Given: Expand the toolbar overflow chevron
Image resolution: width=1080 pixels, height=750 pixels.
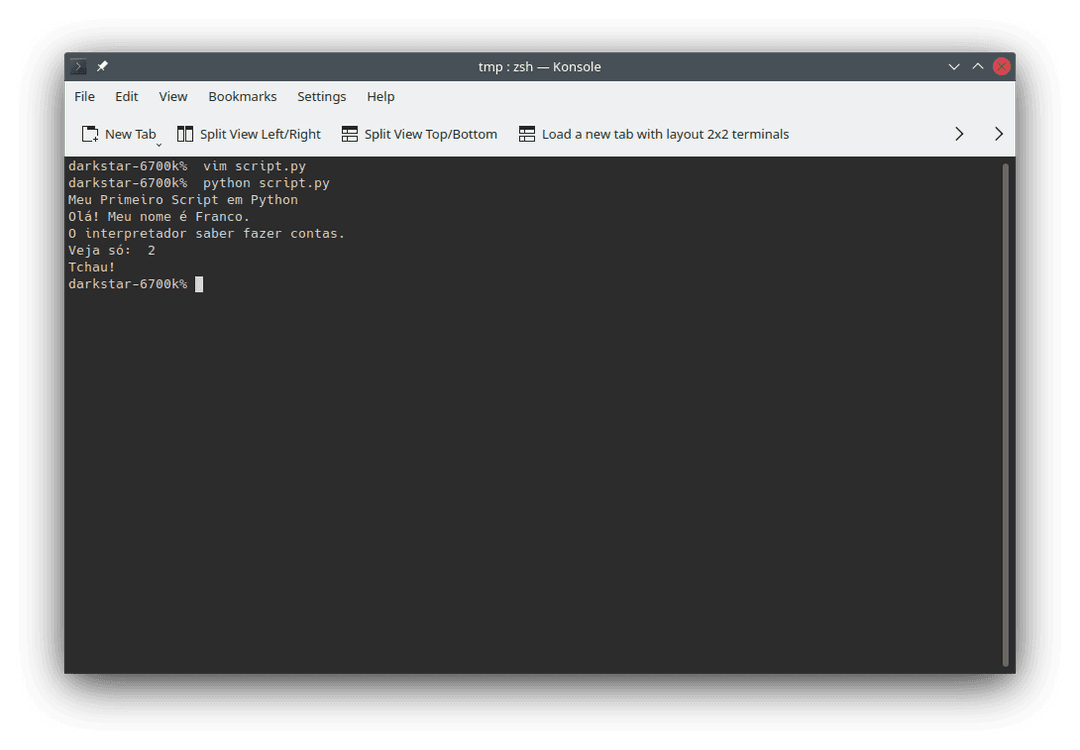Looking at the screenshot, I should [x=959, y=132].
